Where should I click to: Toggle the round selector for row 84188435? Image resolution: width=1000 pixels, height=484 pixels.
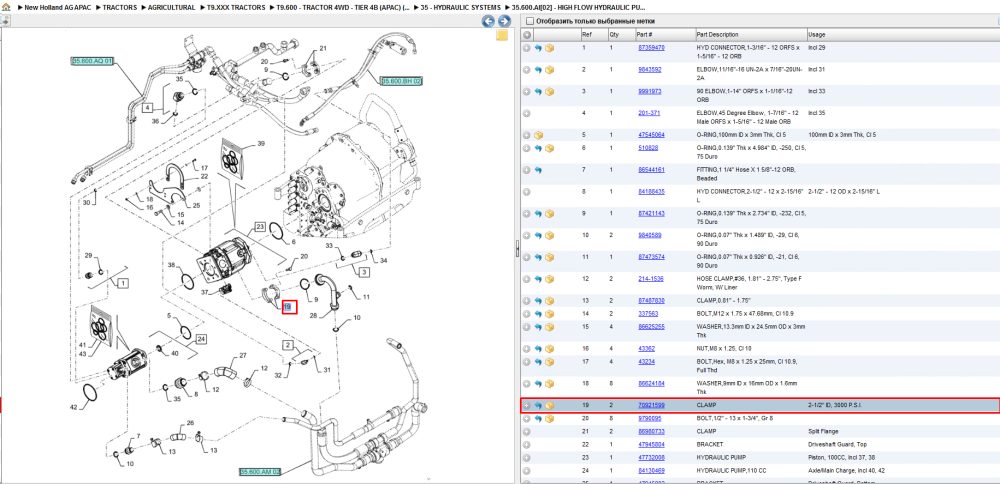(527, 191)
